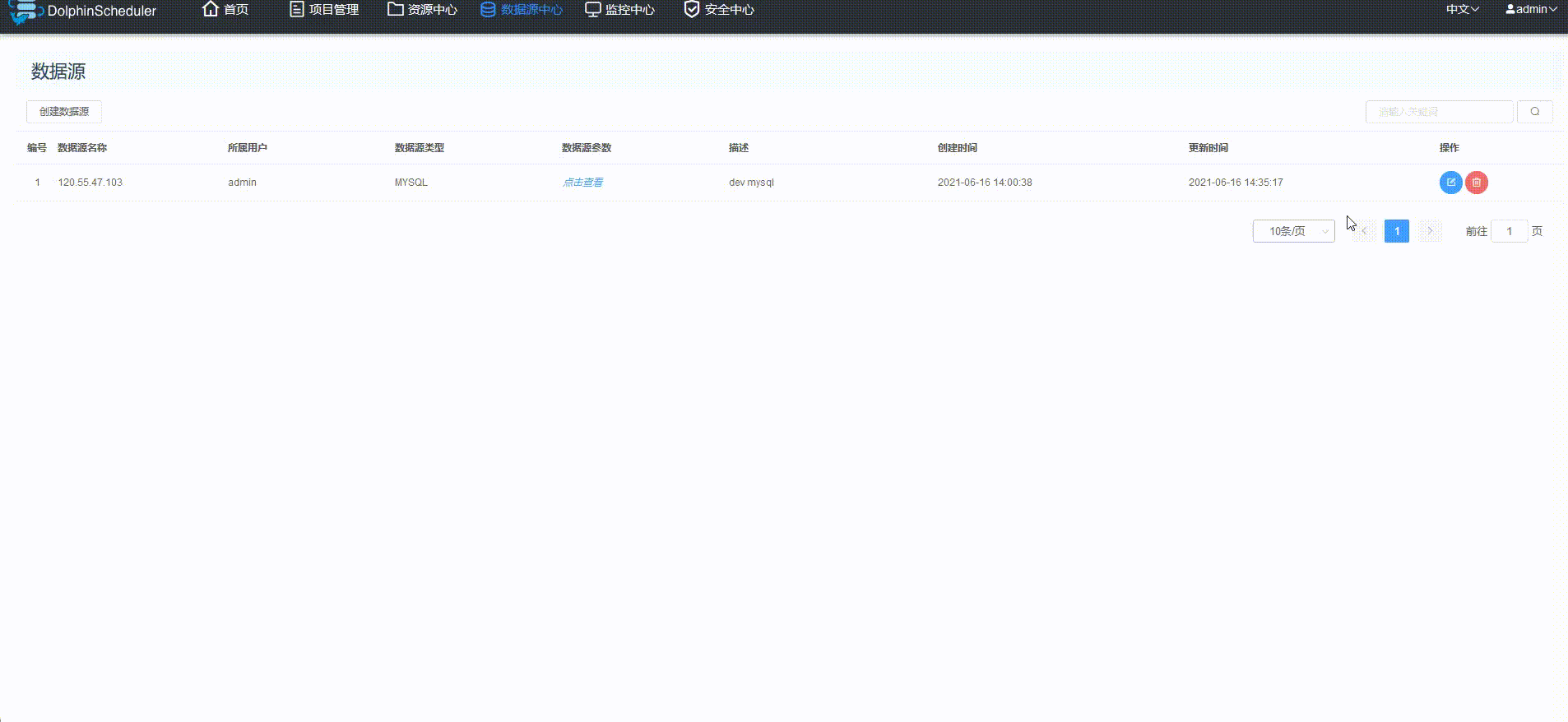Open 监控中心 monitor center
Image resolution: width=1568 pixels, height=722 pixels.
pyautogui.click(x=619, y=10)
